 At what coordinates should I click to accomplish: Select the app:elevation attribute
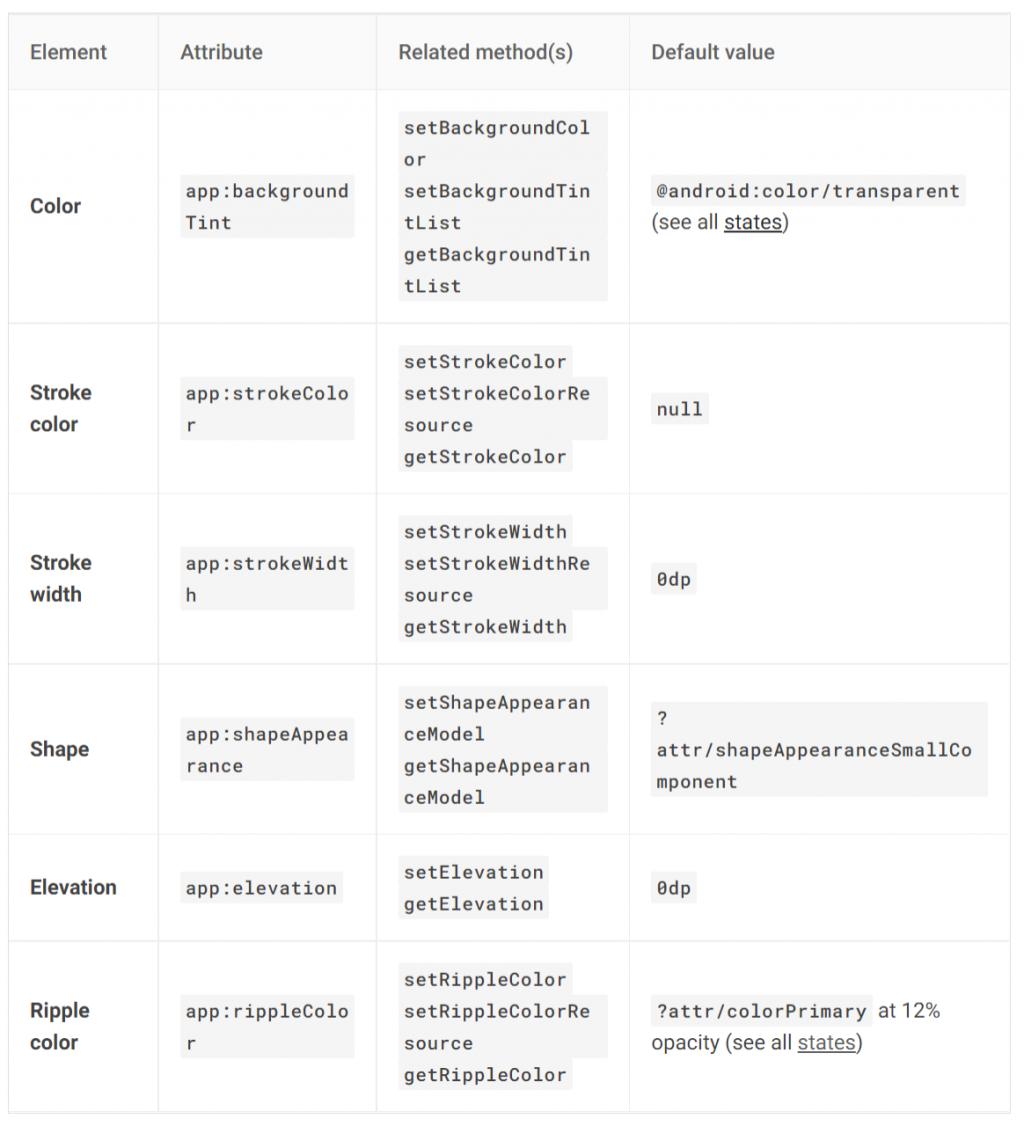(261, 888)
